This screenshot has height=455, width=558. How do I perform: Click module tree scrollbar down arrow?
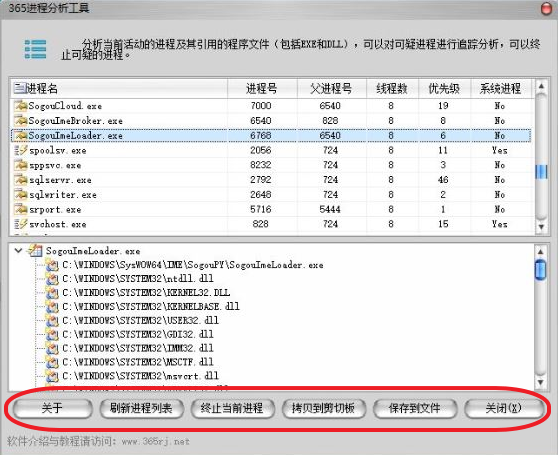tap(541, 382)
